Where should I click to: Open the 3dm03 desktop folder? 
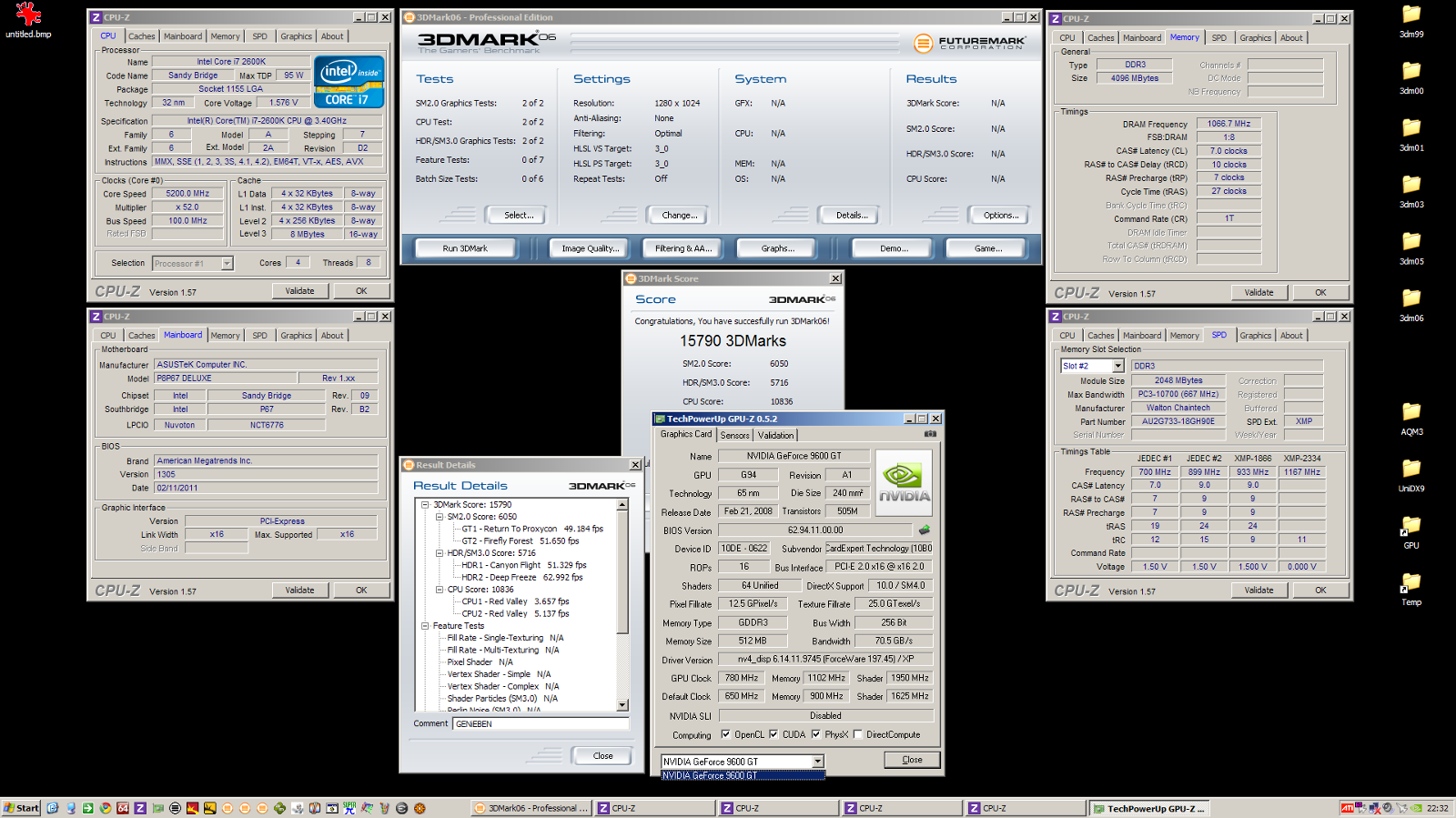point(1411,190)
